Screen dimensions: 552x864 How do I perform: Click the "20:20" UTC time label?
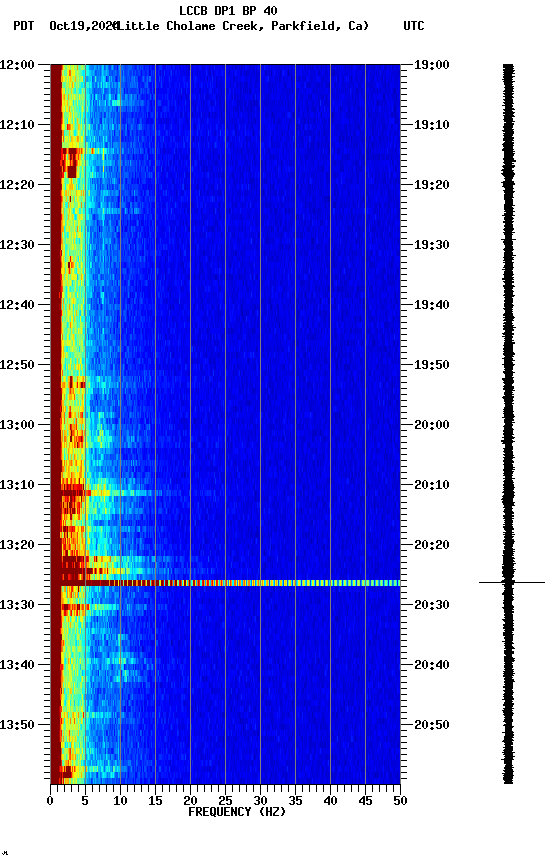pos(432,546)
